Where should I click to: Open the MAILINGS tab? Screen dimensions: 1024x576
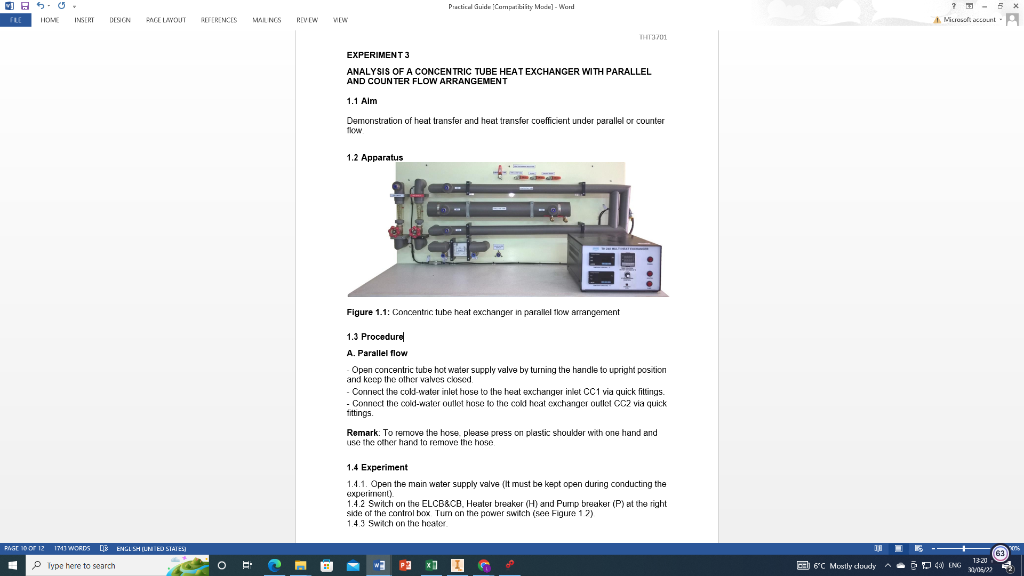(x=268, y=19)
